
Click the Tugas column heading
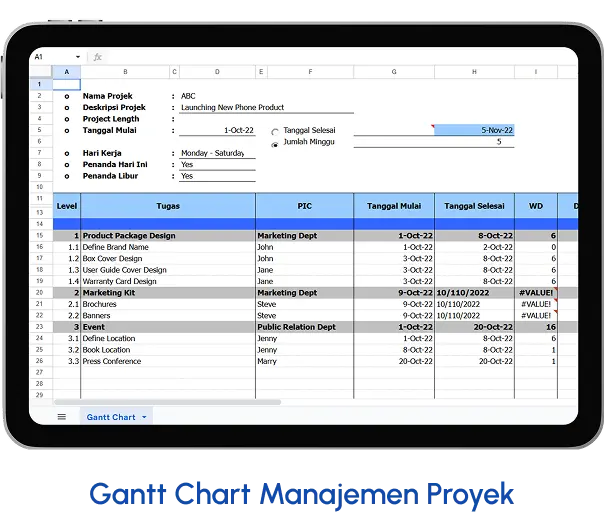[x=167, y=205]
